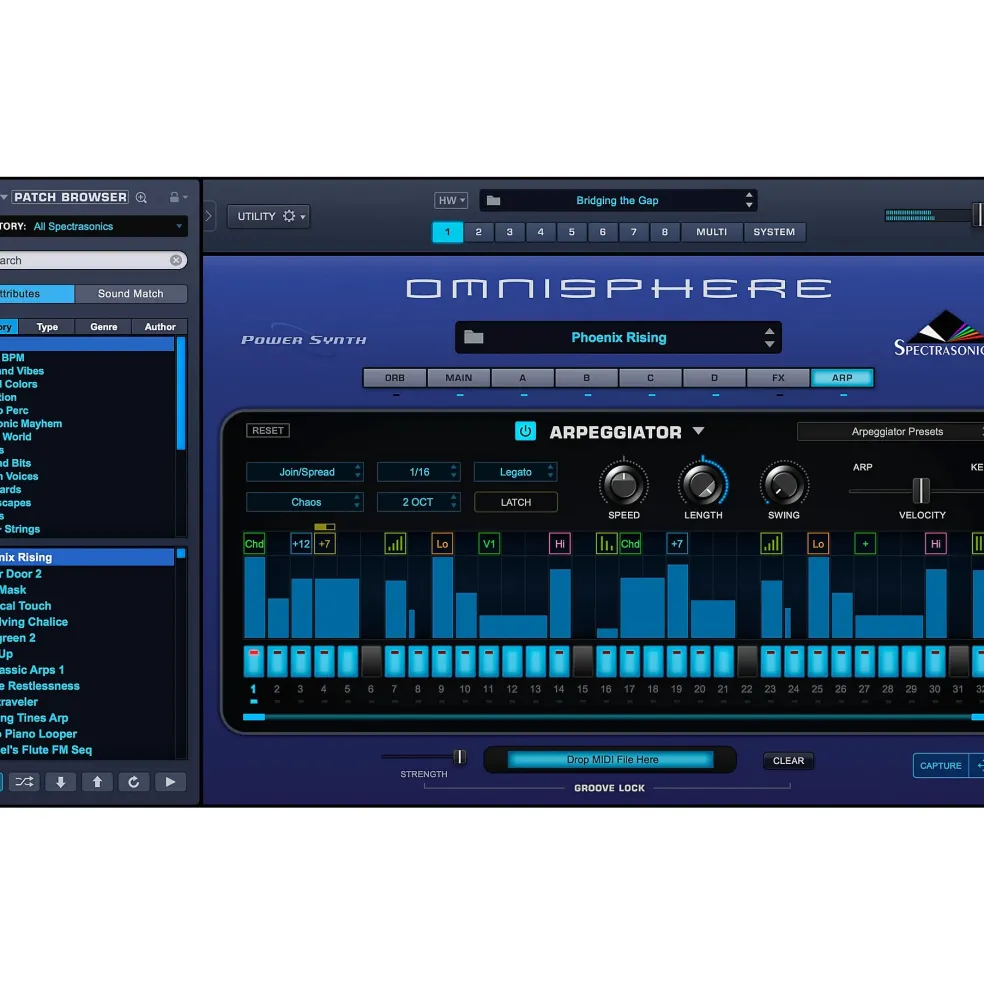
Task: Enable arpeggiator step 6
Action: (371, 661)
